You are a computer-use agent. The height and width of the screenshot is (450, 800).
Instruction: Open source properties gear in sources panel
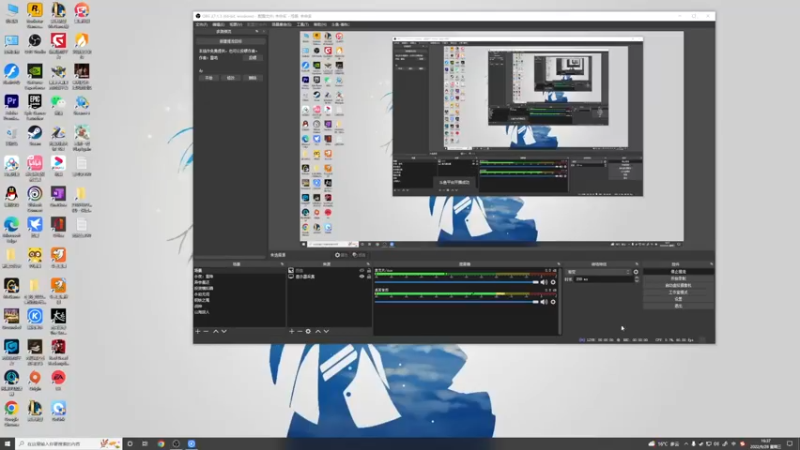coord(308,331)
